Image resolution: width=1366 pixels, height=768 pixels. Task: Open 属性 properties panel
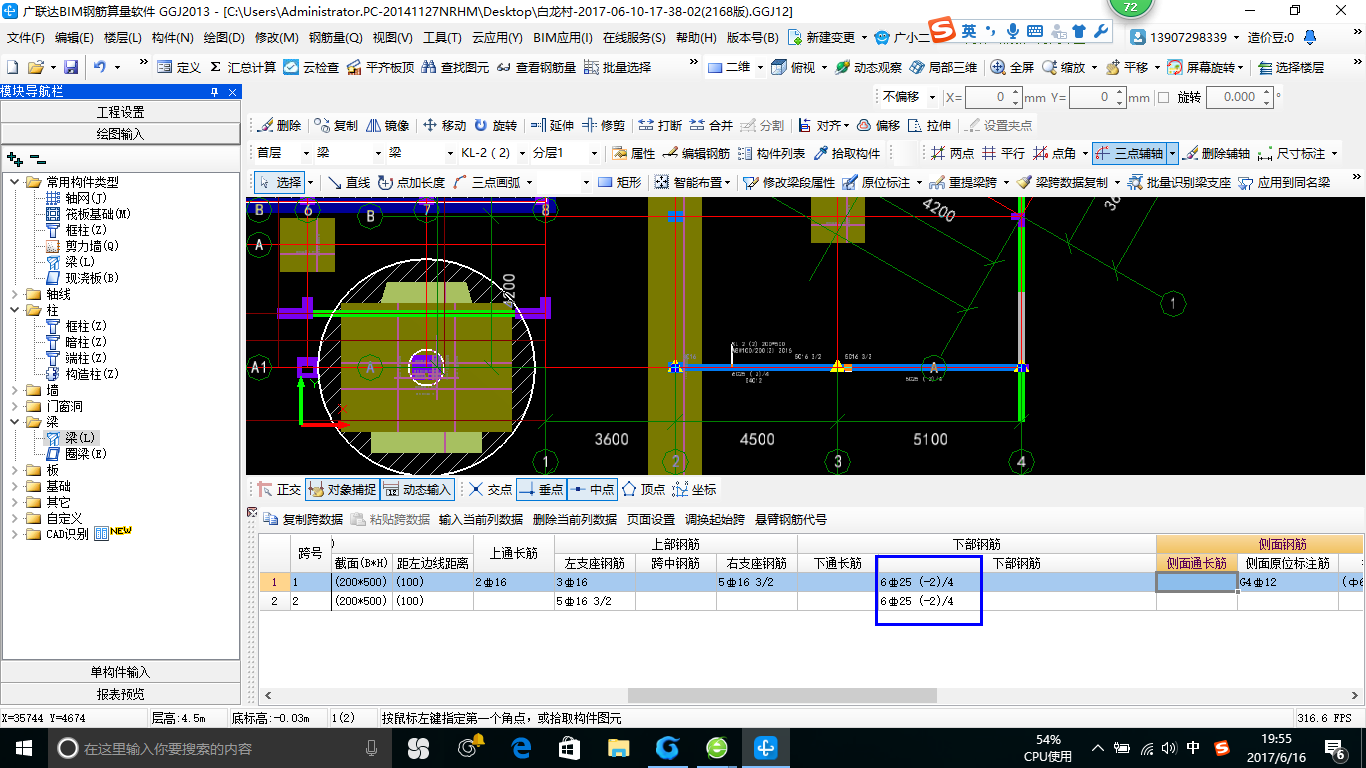633,153
